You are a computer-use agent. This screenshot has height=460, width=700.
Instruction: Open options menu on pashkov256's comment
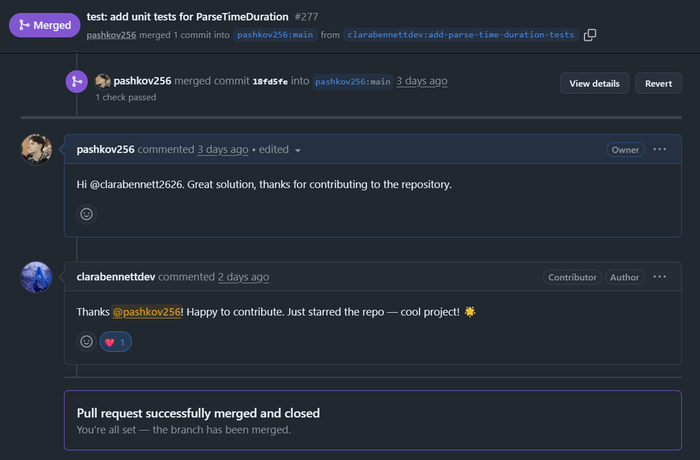tap(659, 150)
